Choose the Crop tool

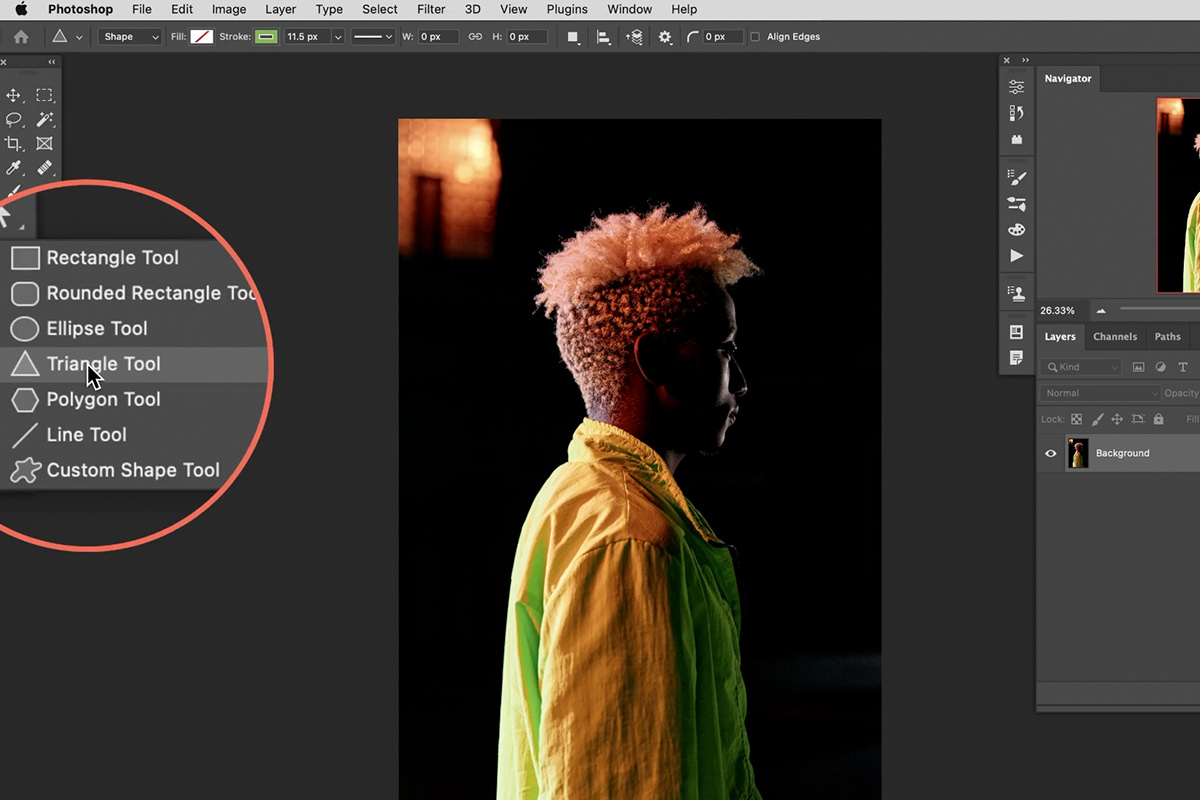click(14, 144)
